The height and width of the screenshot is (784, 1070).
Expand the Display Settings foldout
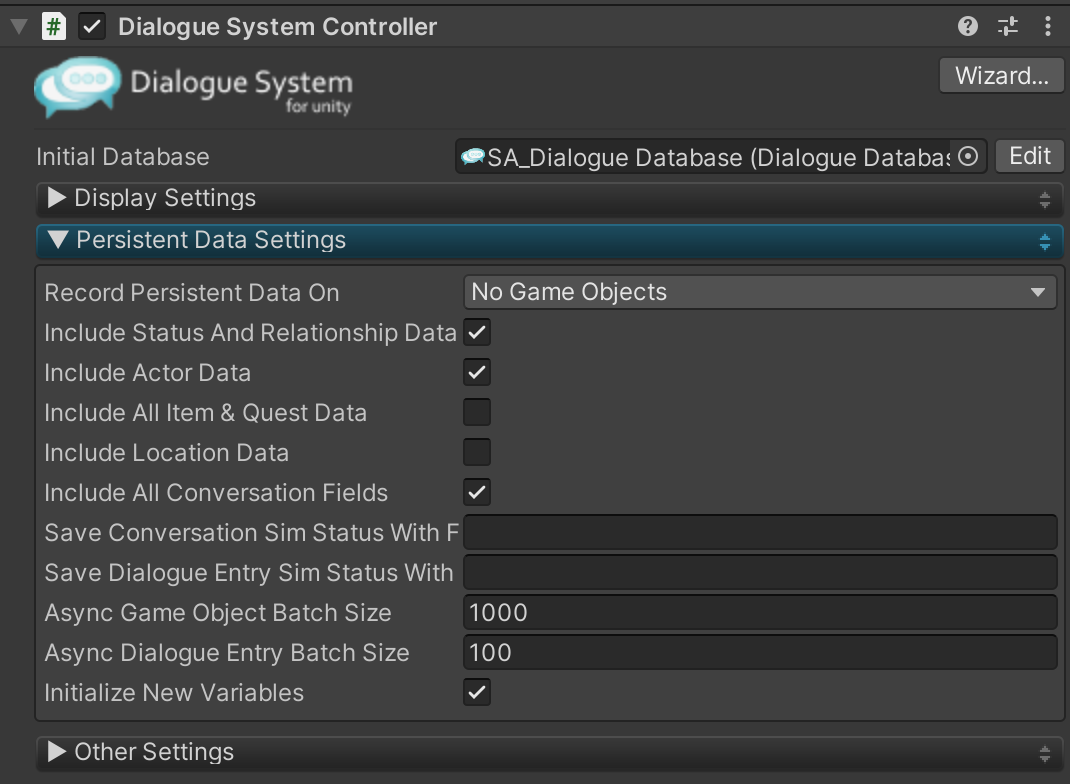pyautogui.click(x=57, y=198)
